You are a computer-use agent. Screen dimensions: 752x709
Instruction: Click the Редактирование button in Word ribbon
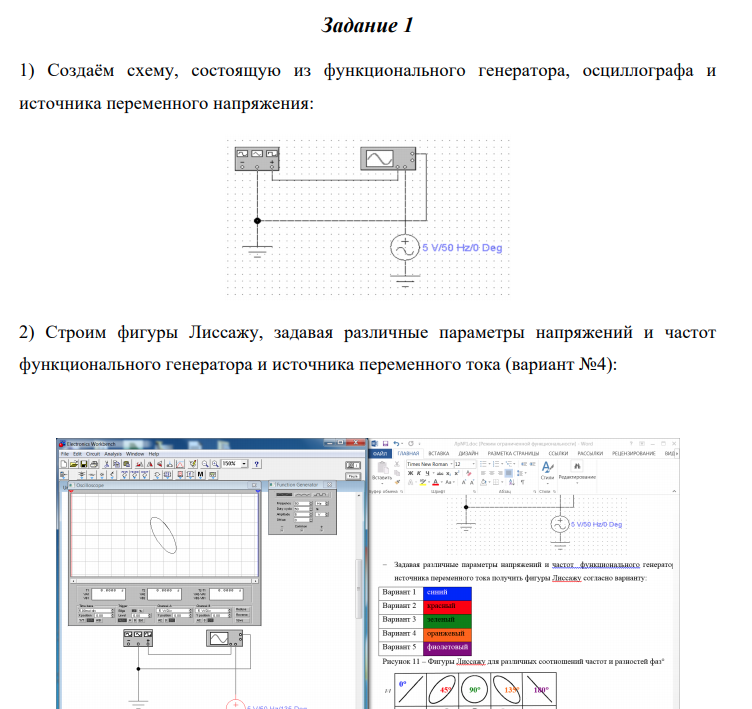[578, 471]
